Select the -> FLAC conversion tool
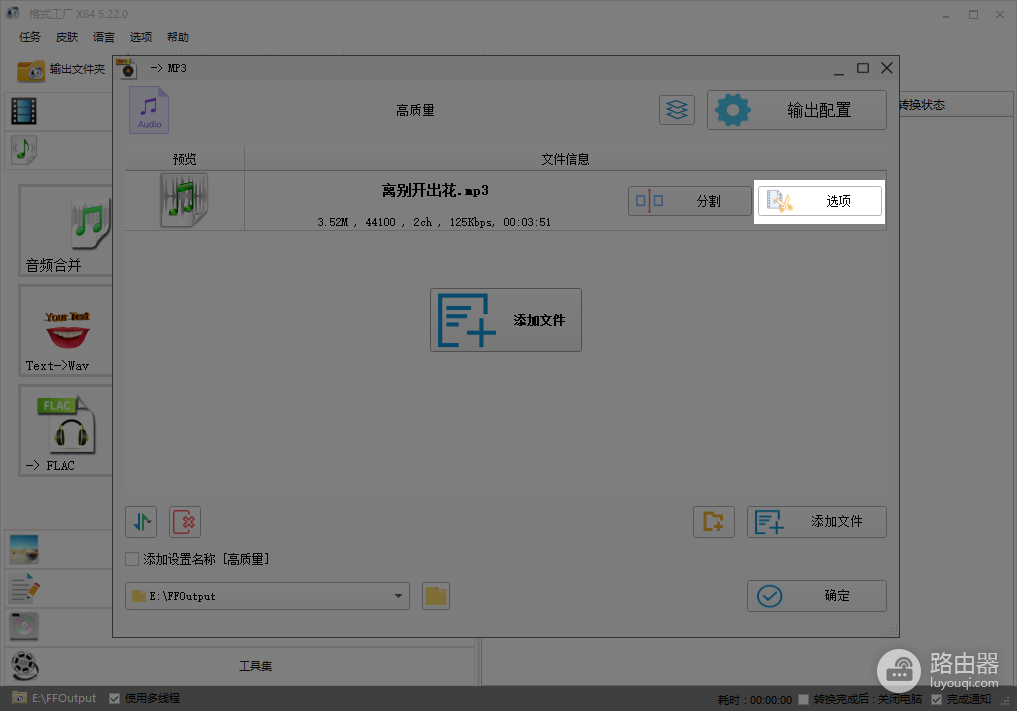This screenshot has height=711, width=1017. (x=66, y=431)
